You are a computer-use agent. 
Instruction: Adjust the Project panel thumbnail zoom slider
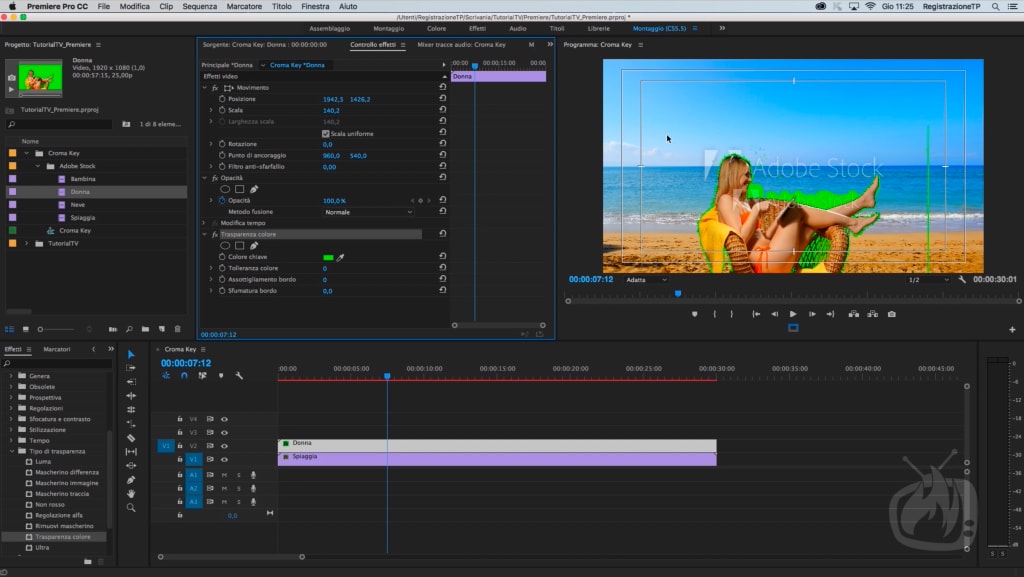pos(40,329)
